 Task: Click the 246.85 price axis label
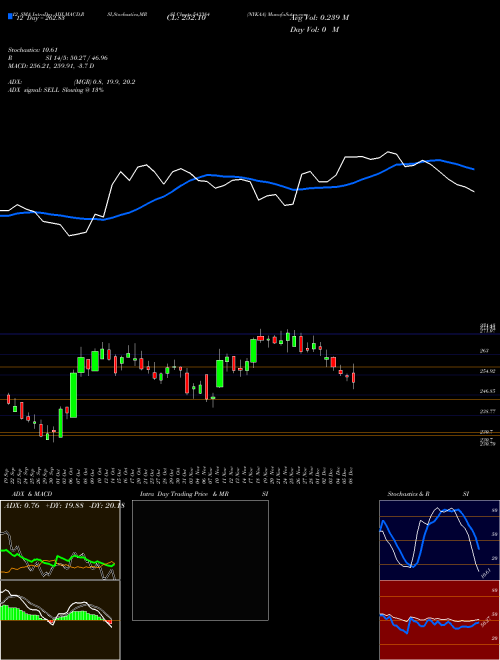pos(487,391)
